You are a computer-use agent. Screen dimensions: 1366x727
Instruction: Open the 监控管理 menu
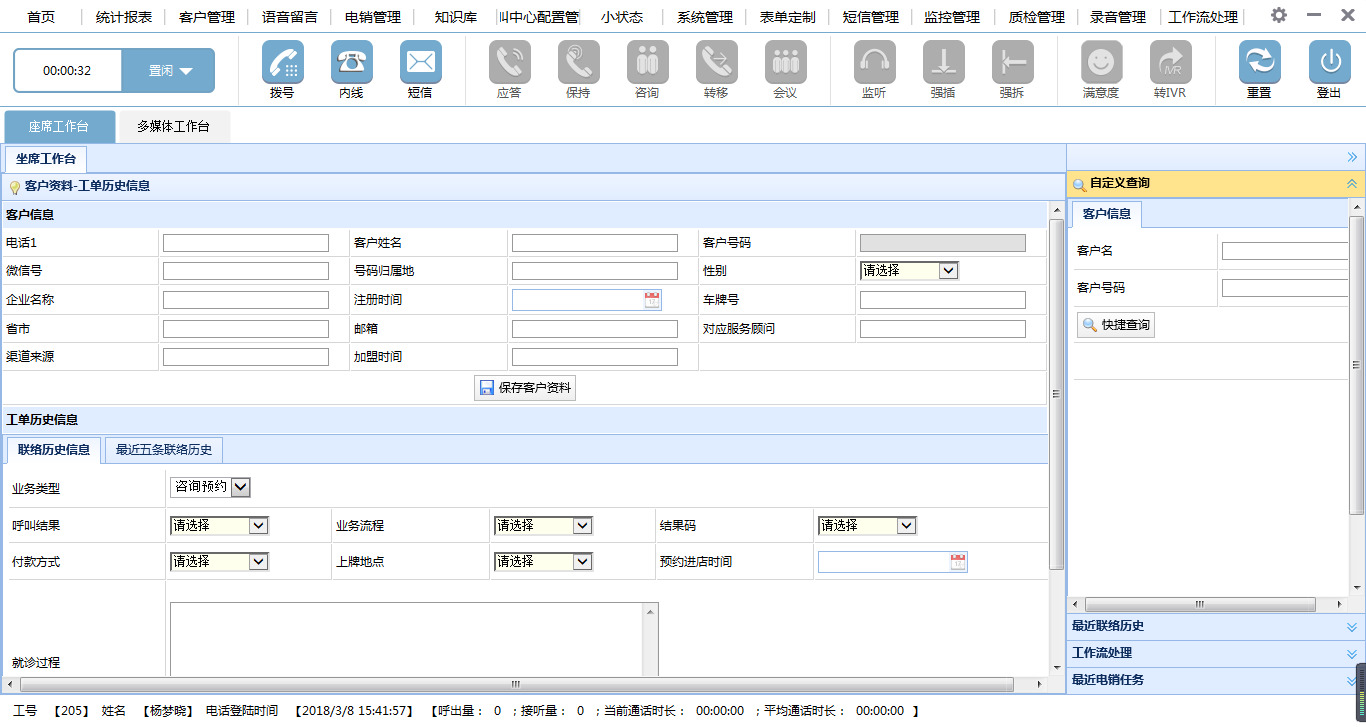(952, 17)
